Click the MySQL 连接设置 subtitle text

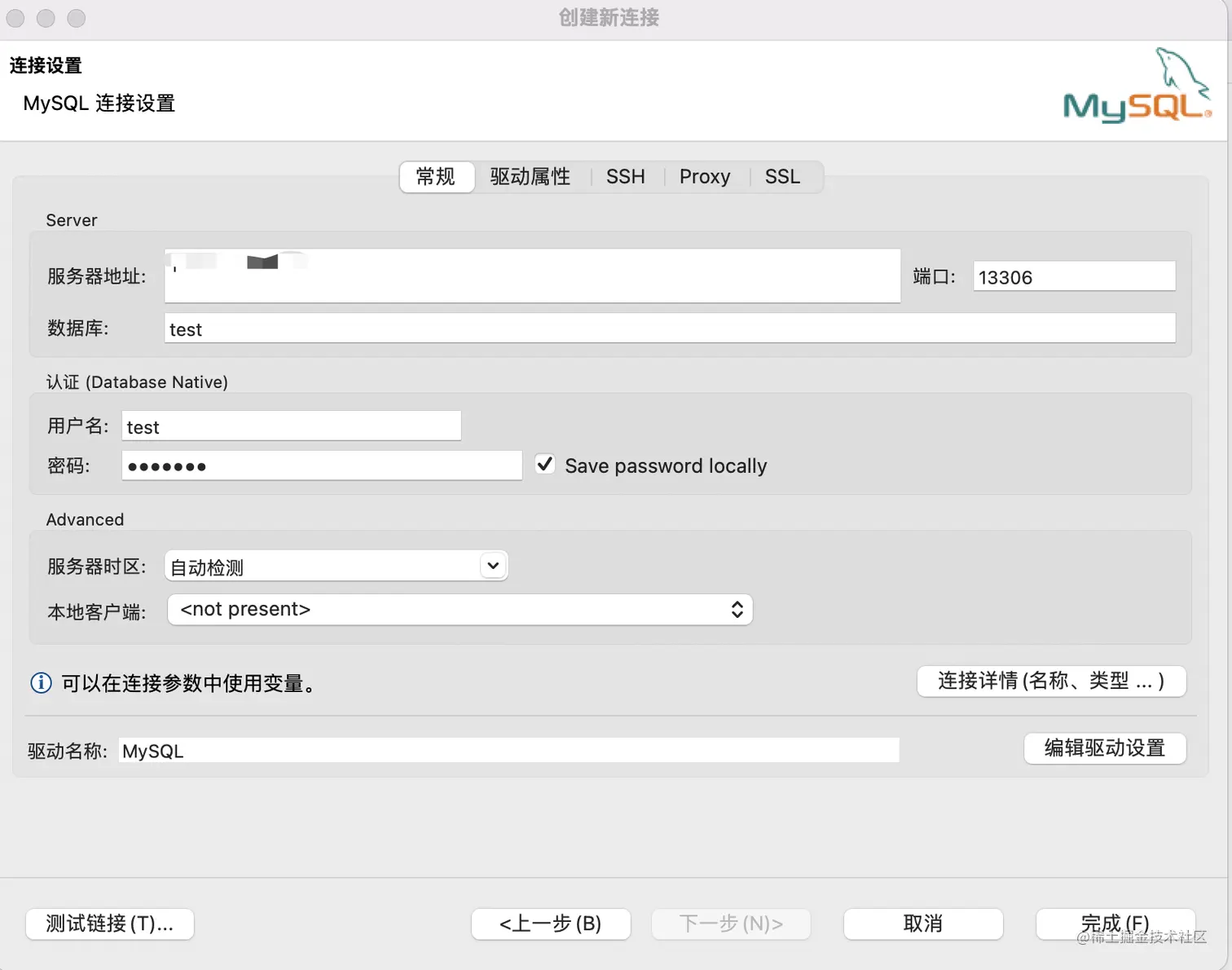[99, 104]
